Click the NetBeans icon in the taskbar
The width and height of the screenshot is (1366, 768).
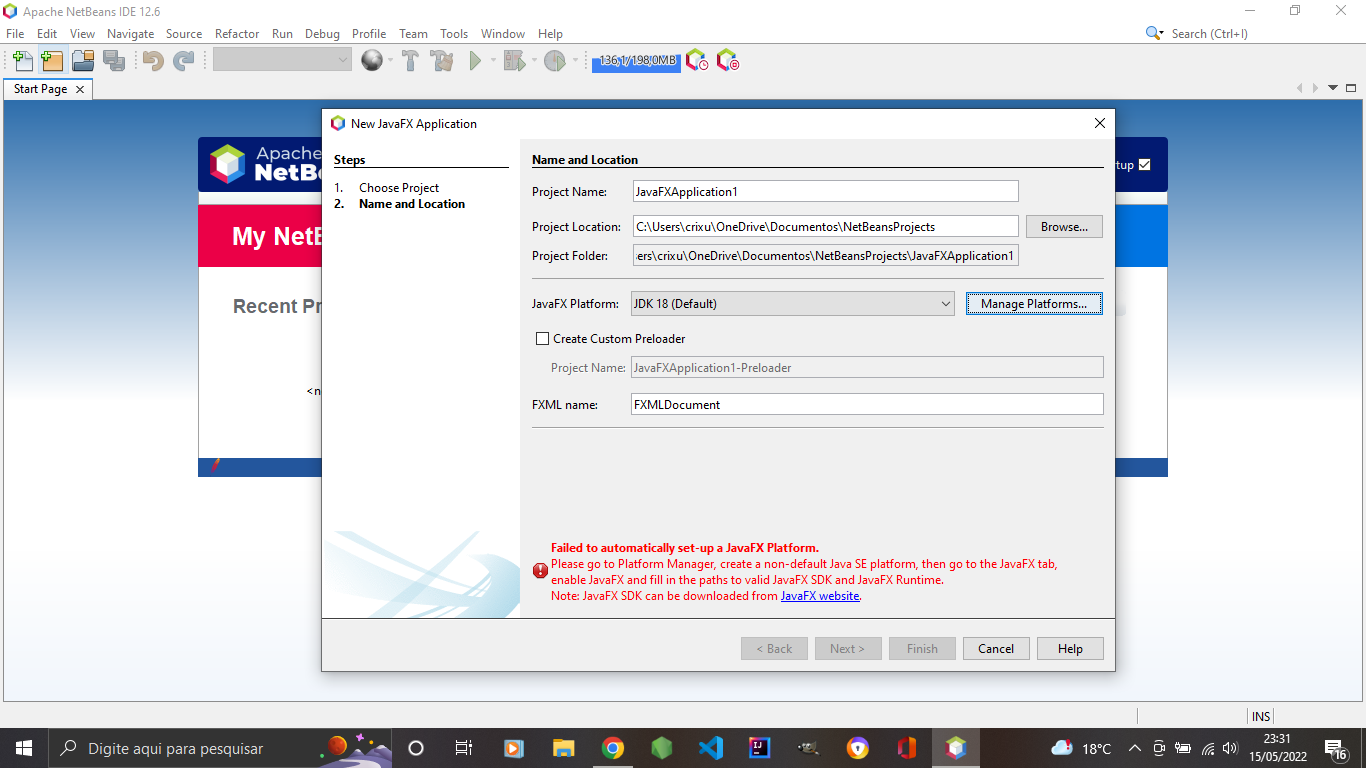pos(956,748)
